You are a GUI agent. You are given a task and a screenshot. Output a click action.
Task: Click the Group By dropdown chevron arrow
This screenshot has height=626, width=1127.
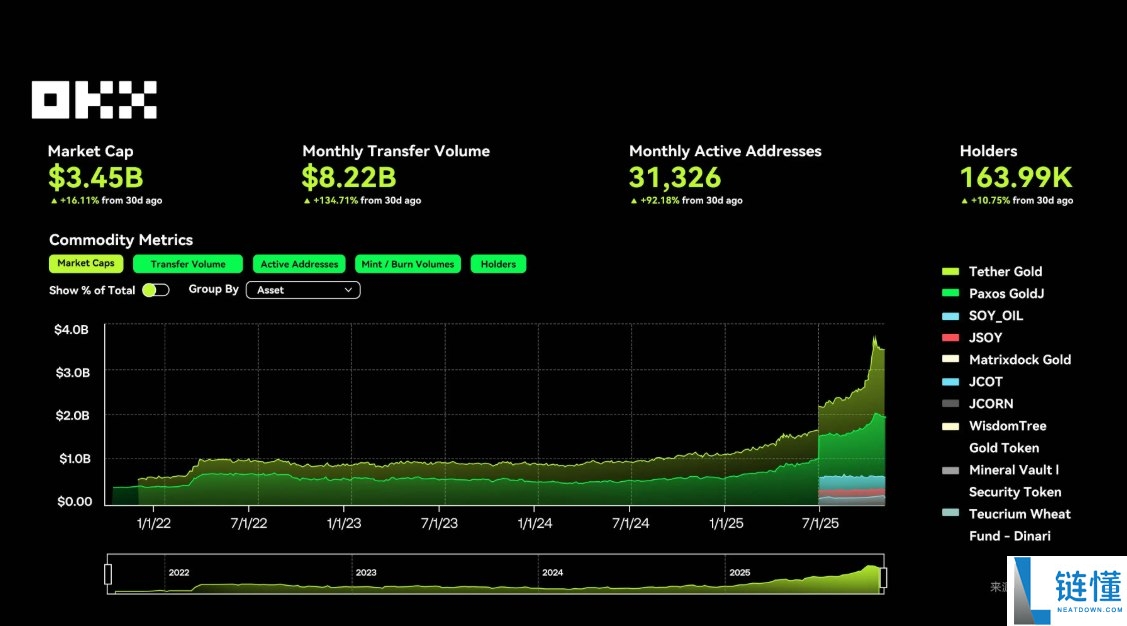click(x=349, y=290)
